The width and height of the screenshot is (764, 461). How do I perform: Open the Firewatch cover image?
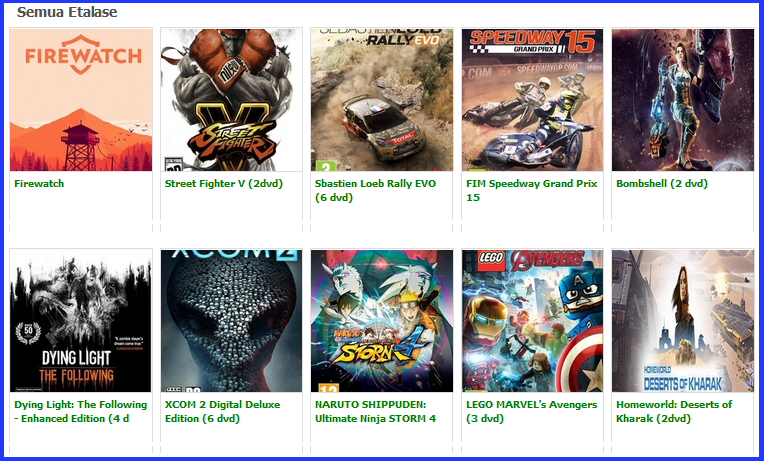(x=81, y=100)
